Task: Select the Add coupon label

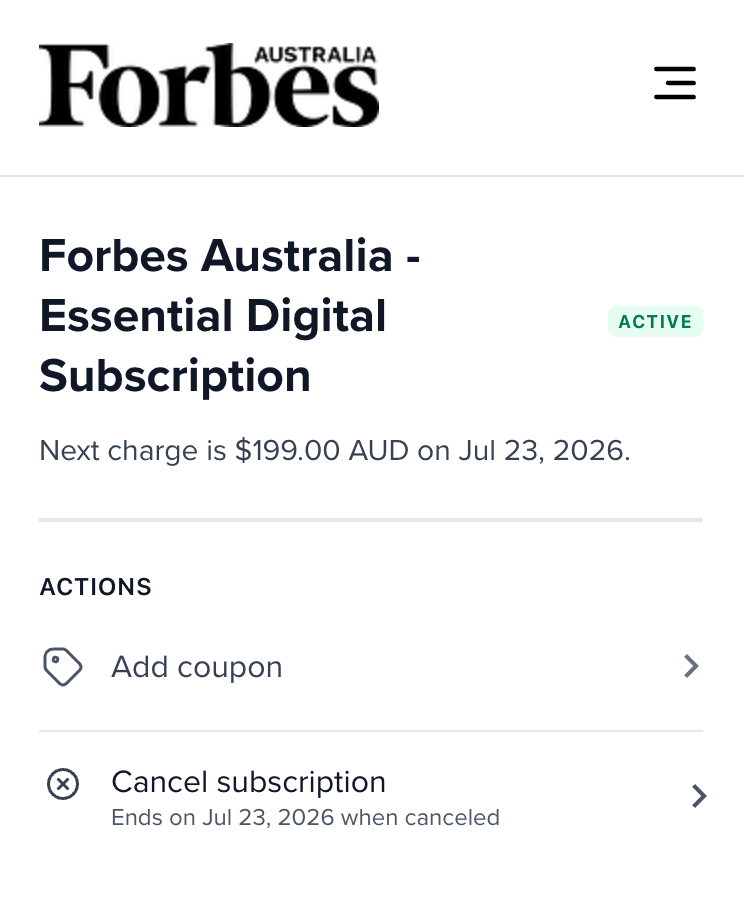Action: pos(196,667)
